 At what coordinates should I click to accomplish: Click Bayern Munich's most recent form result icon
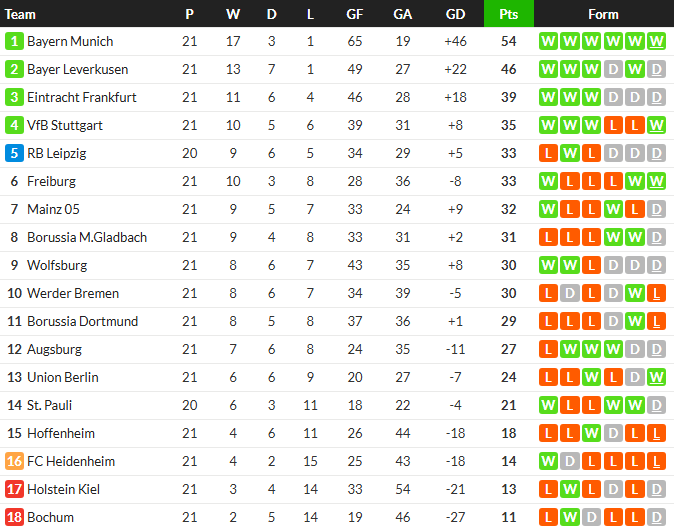click(x=656, y=42)
